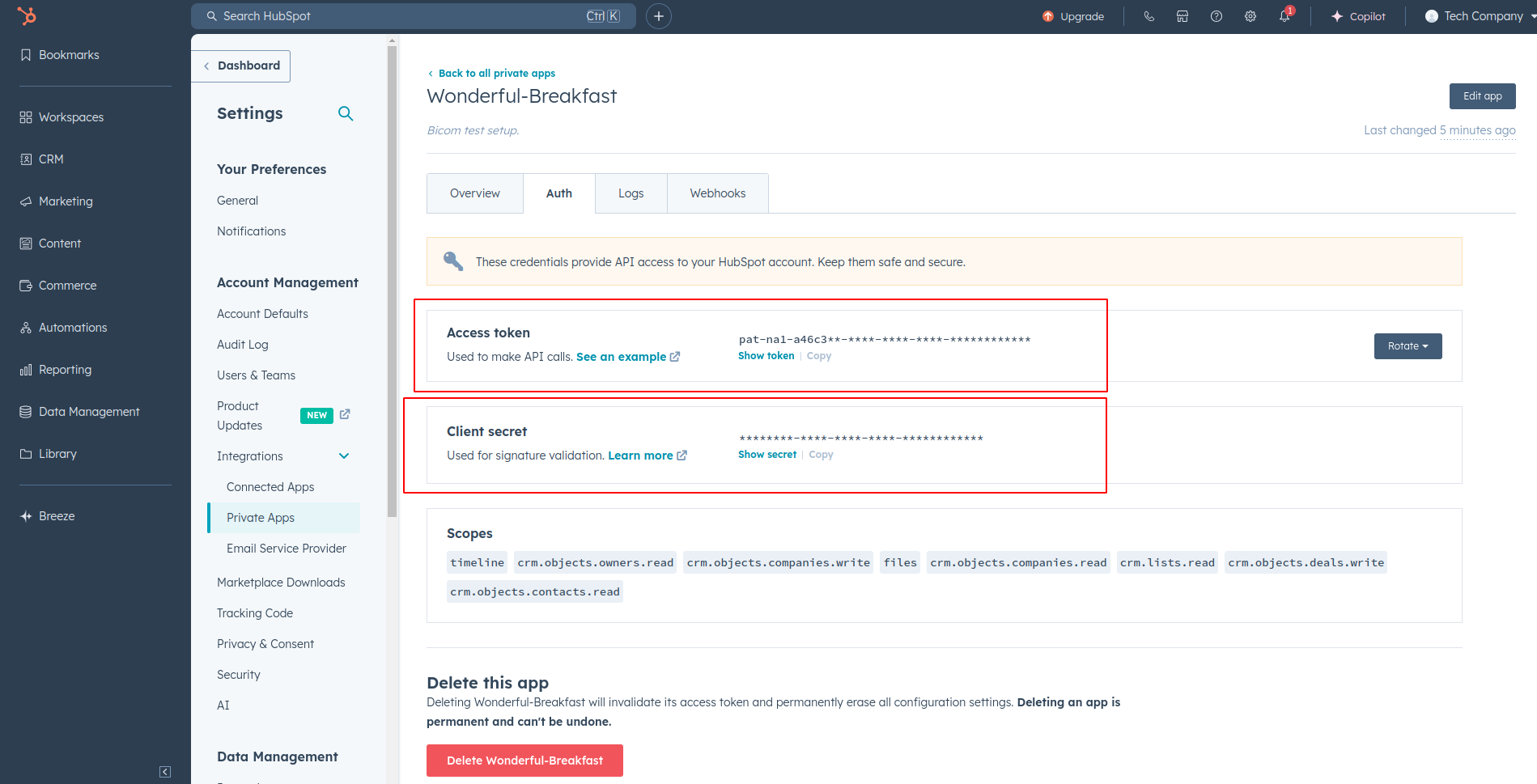
Task: Focus the Search HubSpot field
Action: point(414,16)
